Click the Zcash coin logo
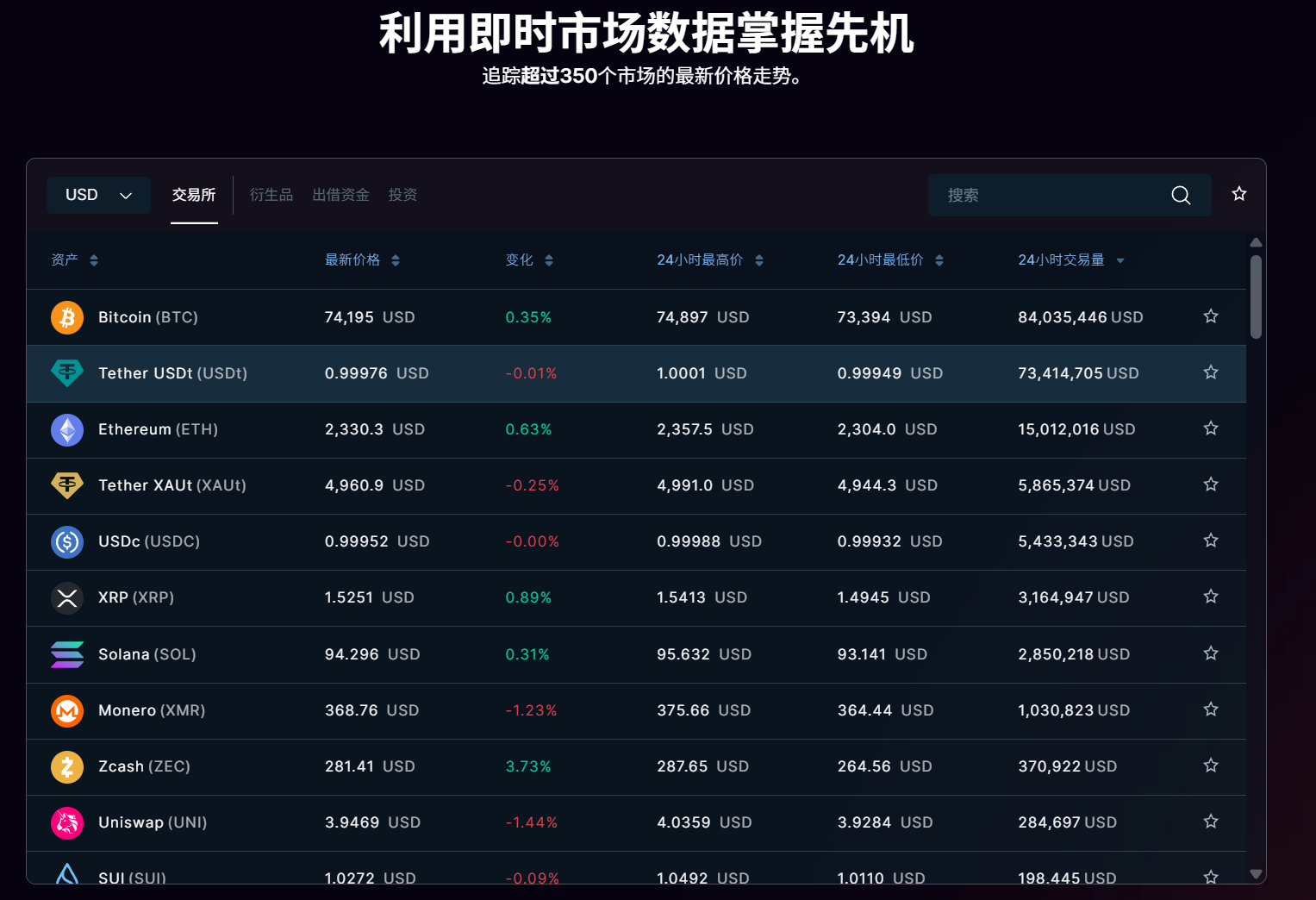Image resolution: width=1316 pixels, height=900 pixels. [x=66, y=766]
